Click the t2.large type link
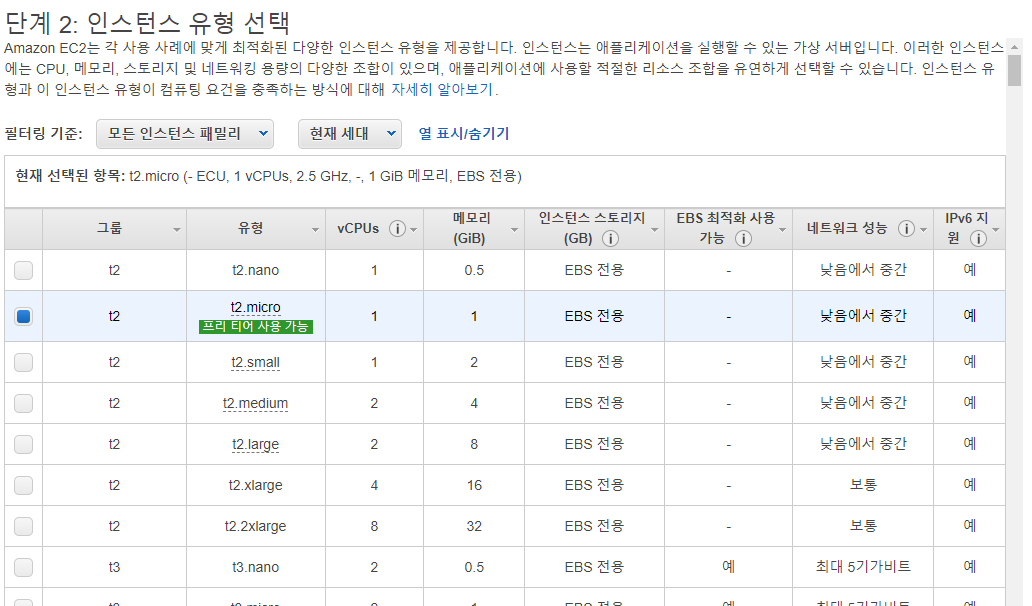1032x606 pixels. pyautogui.click(x=255, y=445)
